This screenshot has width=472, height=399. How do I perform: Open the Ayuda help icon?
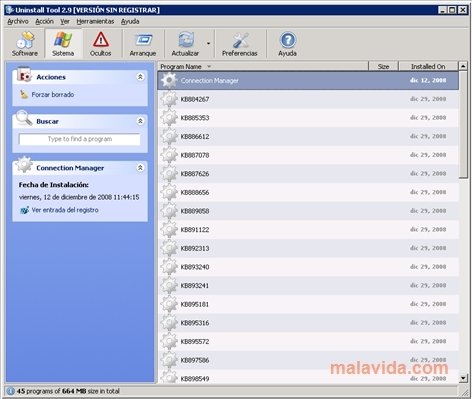point(287,44)
